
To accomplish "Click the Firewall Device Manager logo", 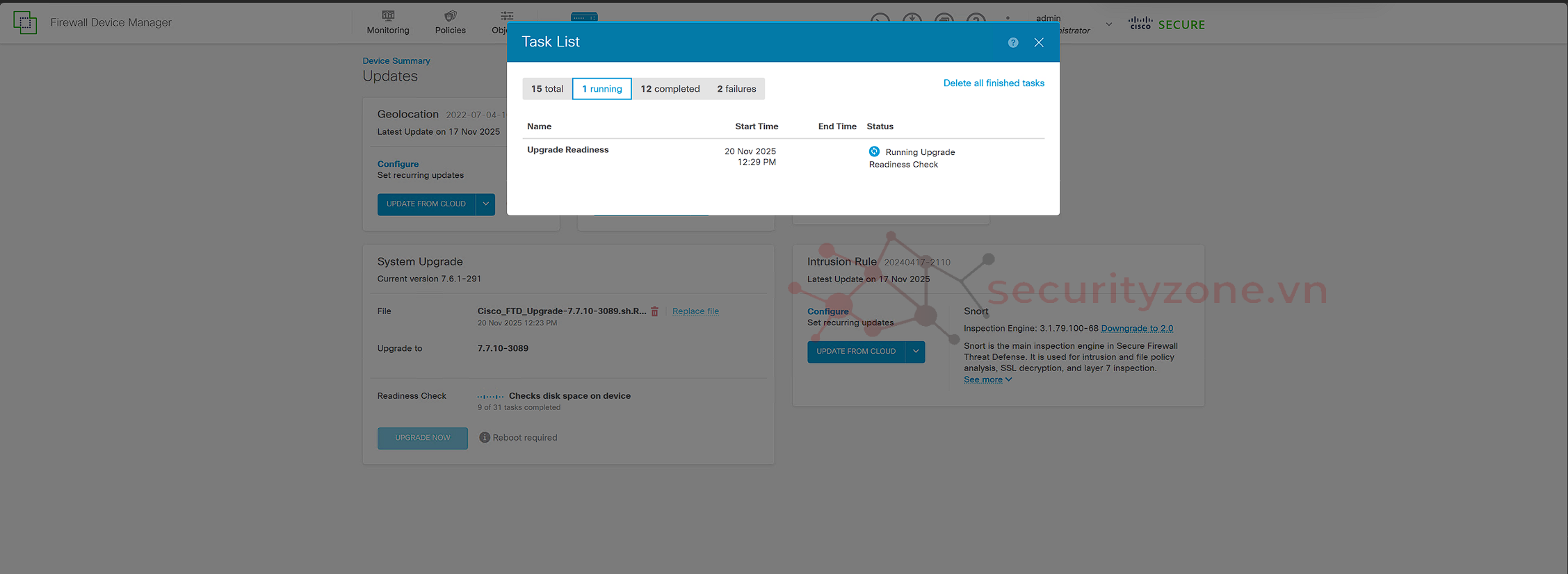I will tap(25, 22).
